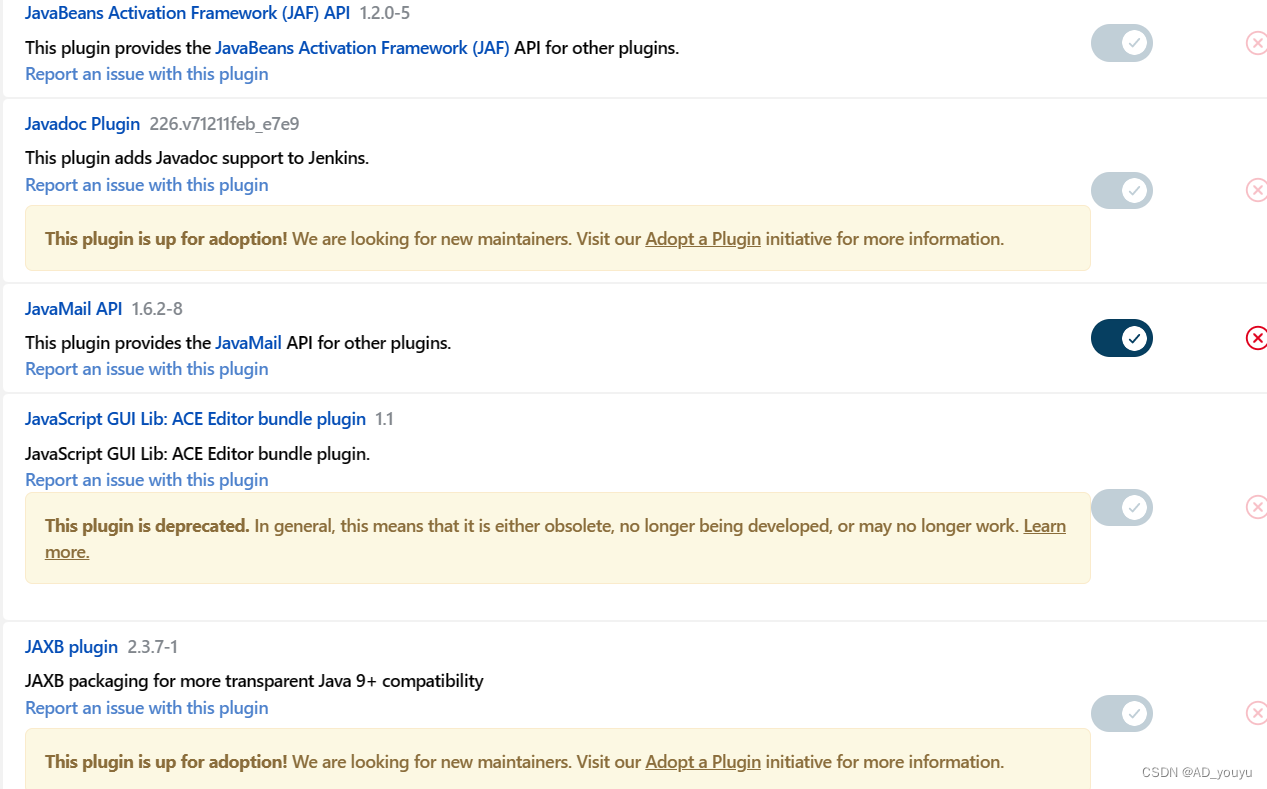Click Javadoc version 226.v71211feb_e7e9 text

(x=224, y=124)
